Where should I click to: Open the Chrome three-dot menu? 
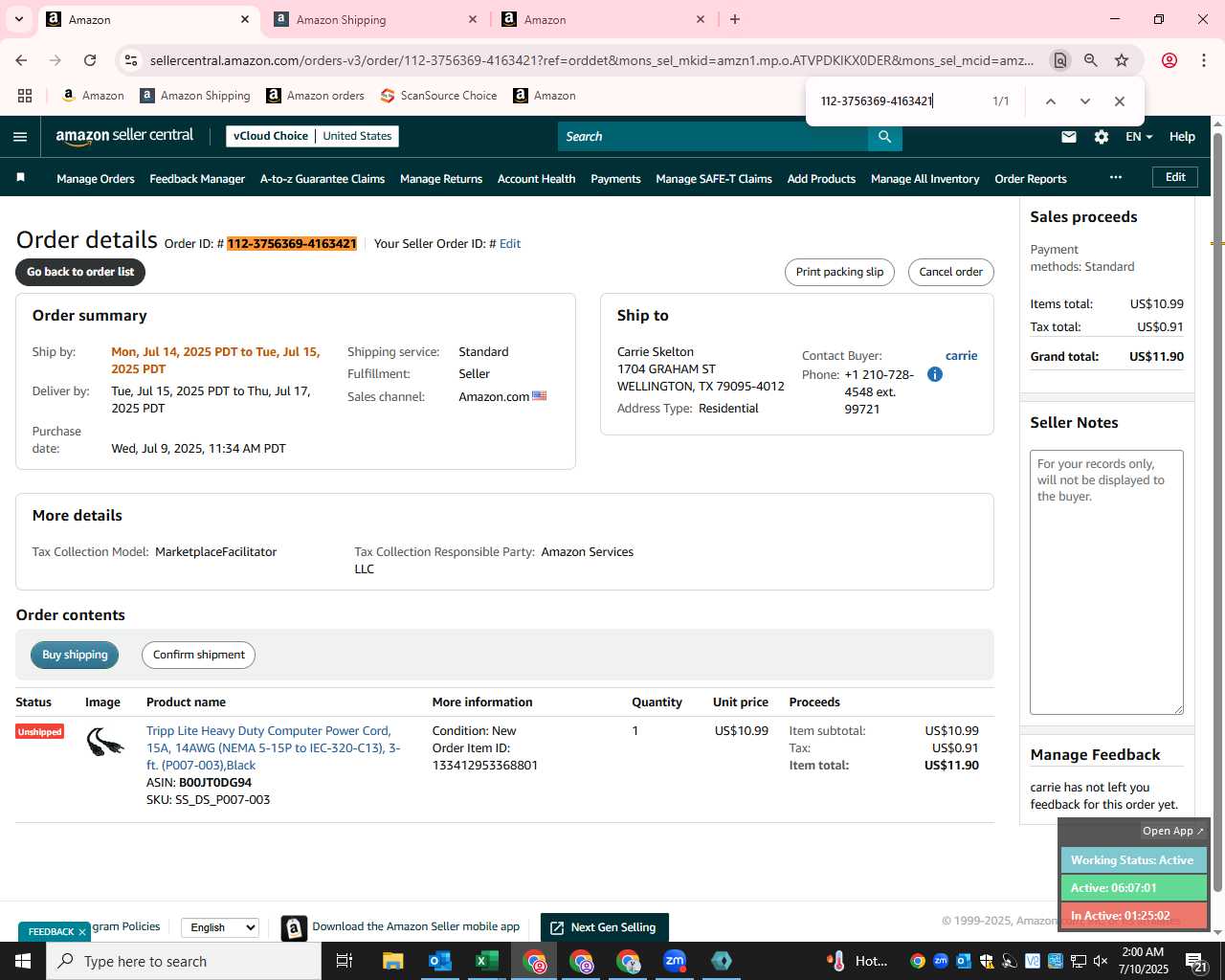1204,60
